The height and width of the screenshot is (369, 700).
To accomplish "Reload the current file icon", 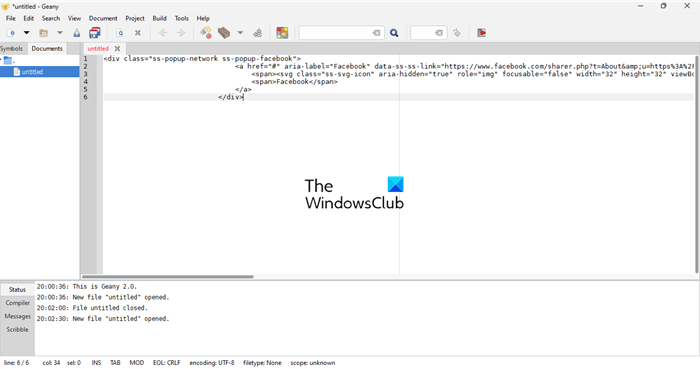I will point(120,33).
